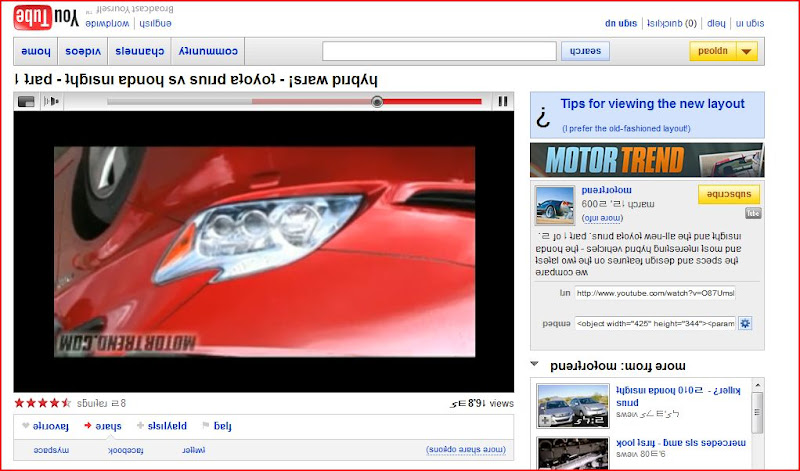Click the related videos scrollbar thumb

click(x=758, y=412)
